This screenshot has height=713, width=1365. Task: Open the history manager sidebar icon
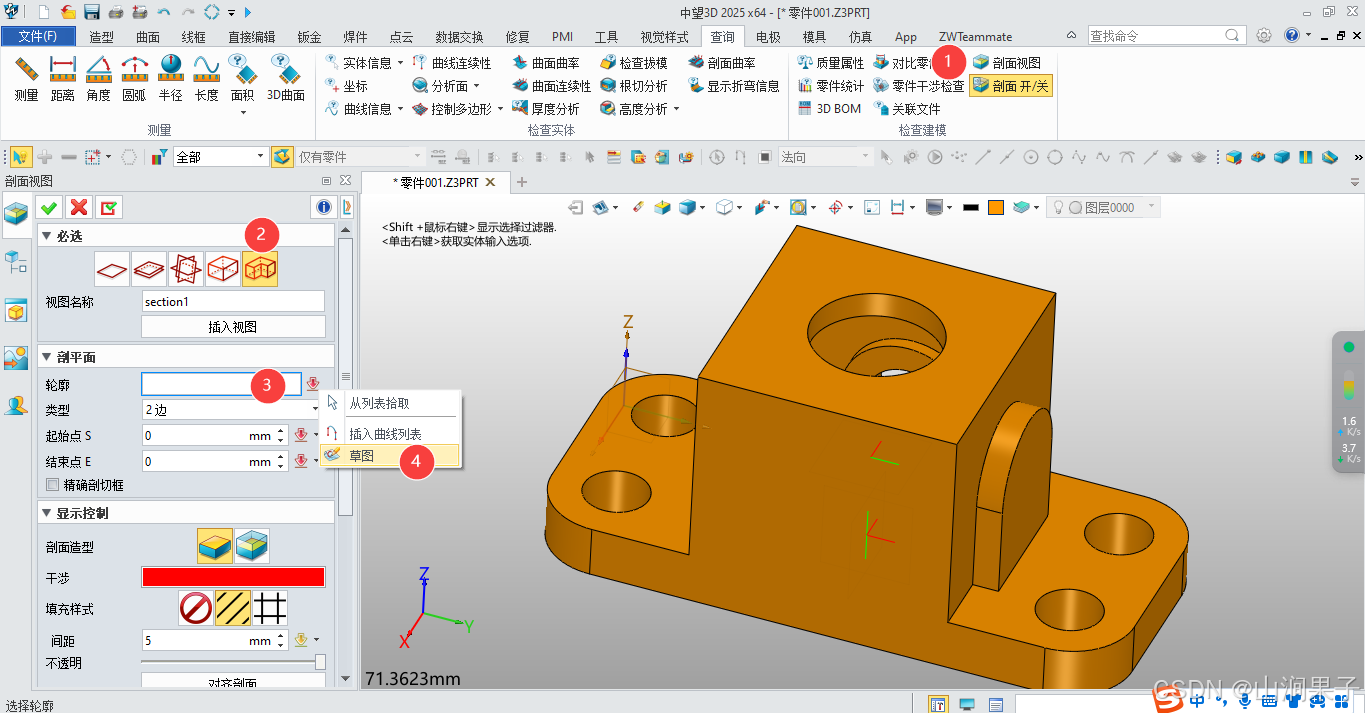coord(16,262)
